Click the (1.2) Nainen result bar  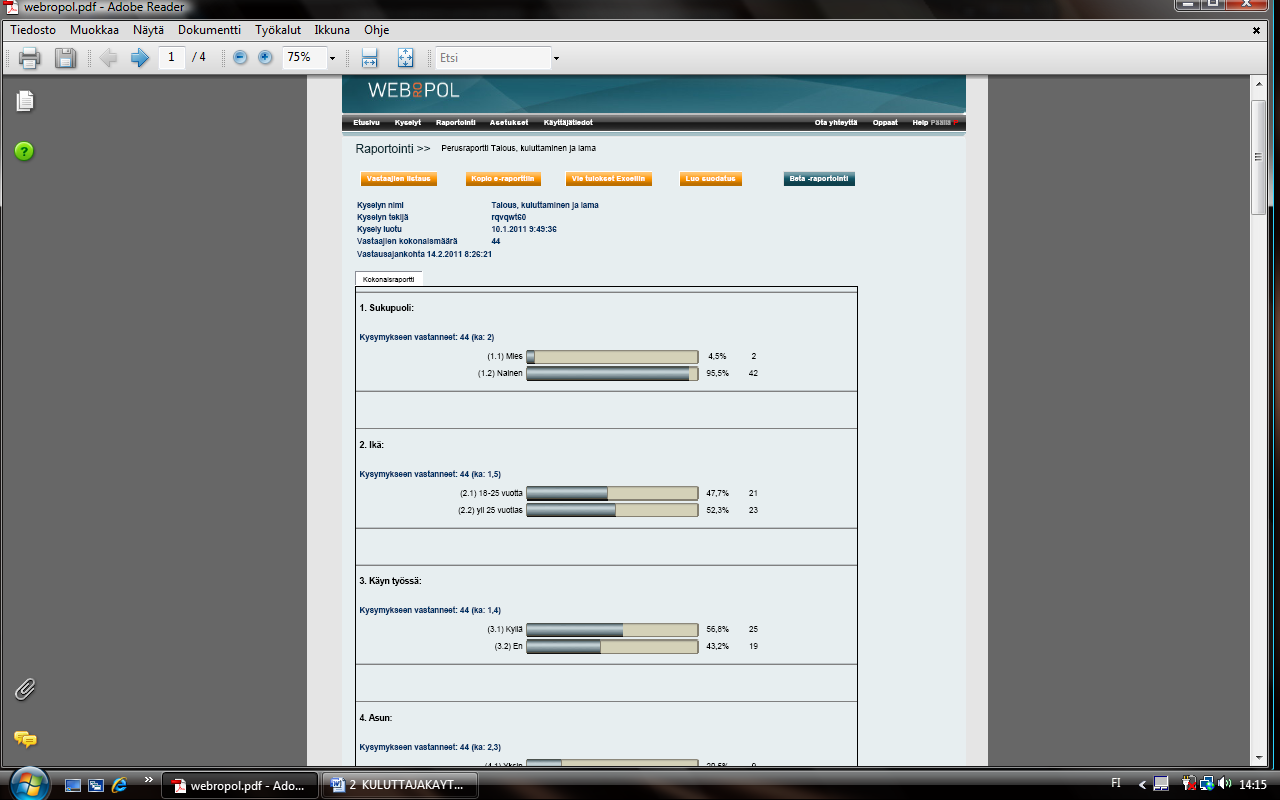[612, 373]
